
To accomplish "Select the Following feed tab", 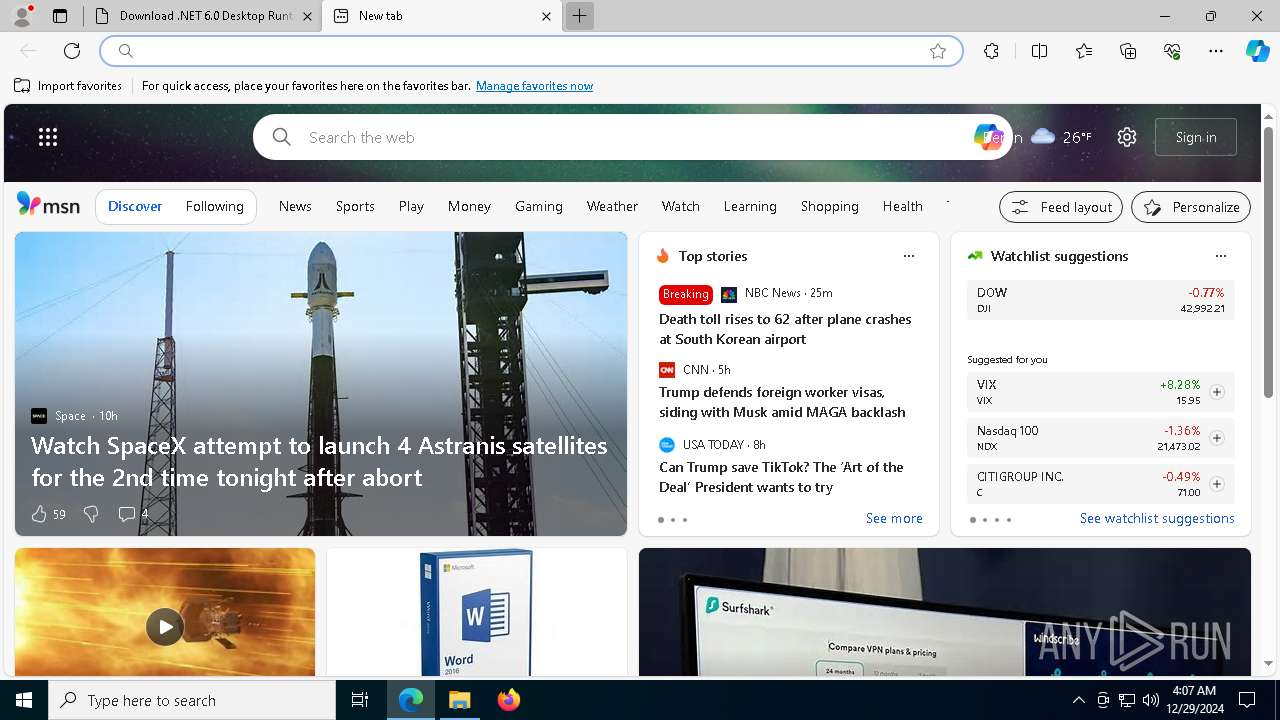I will tap(215, 206).
